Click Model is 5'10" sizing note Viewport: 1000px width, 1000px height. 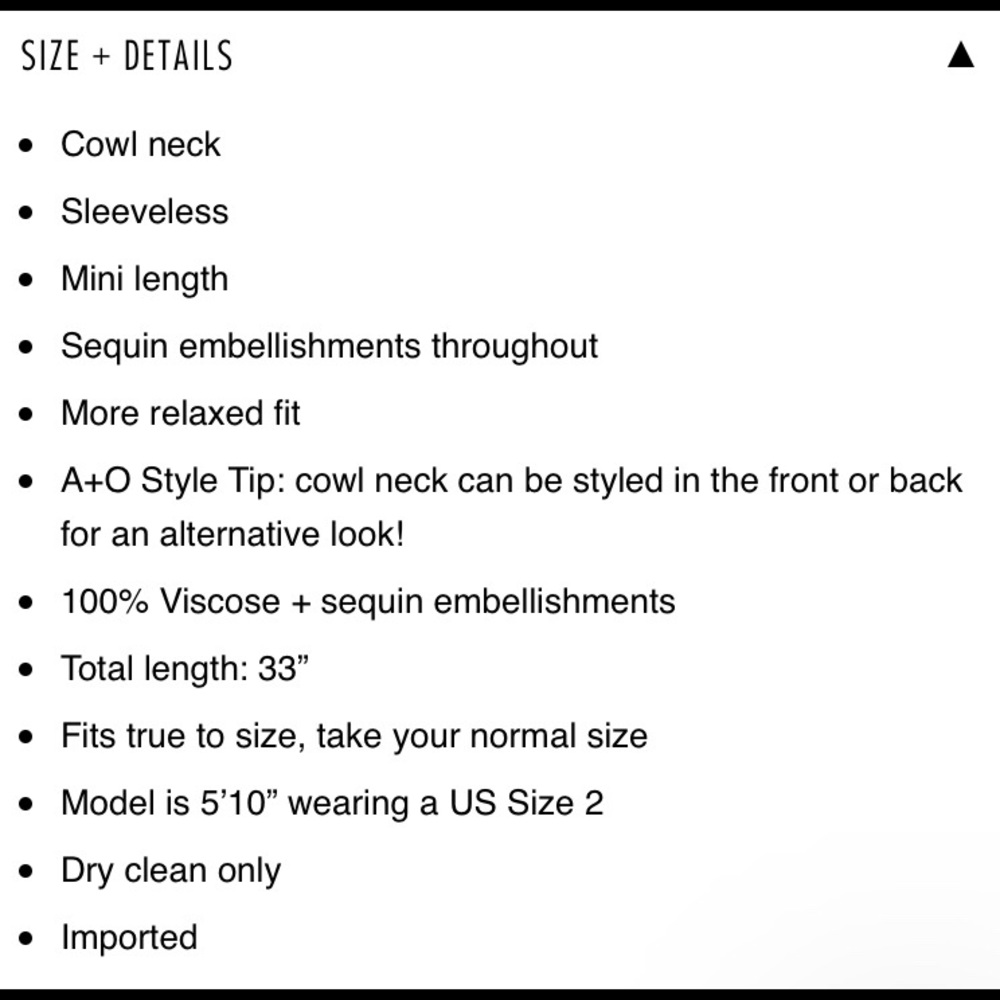pos(332,803)
